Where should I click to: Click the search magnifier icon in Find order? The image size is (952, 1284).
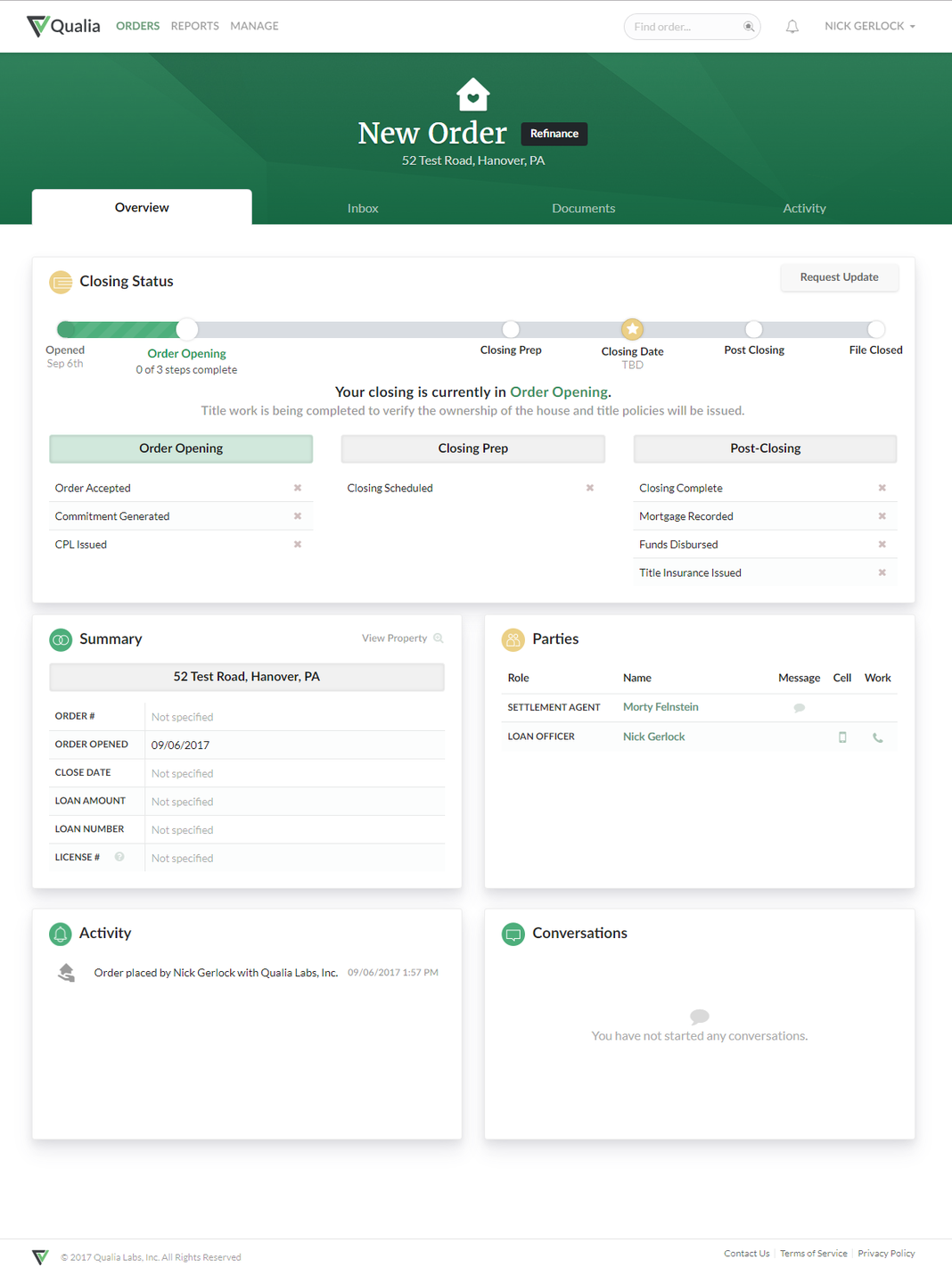[749, 27]
